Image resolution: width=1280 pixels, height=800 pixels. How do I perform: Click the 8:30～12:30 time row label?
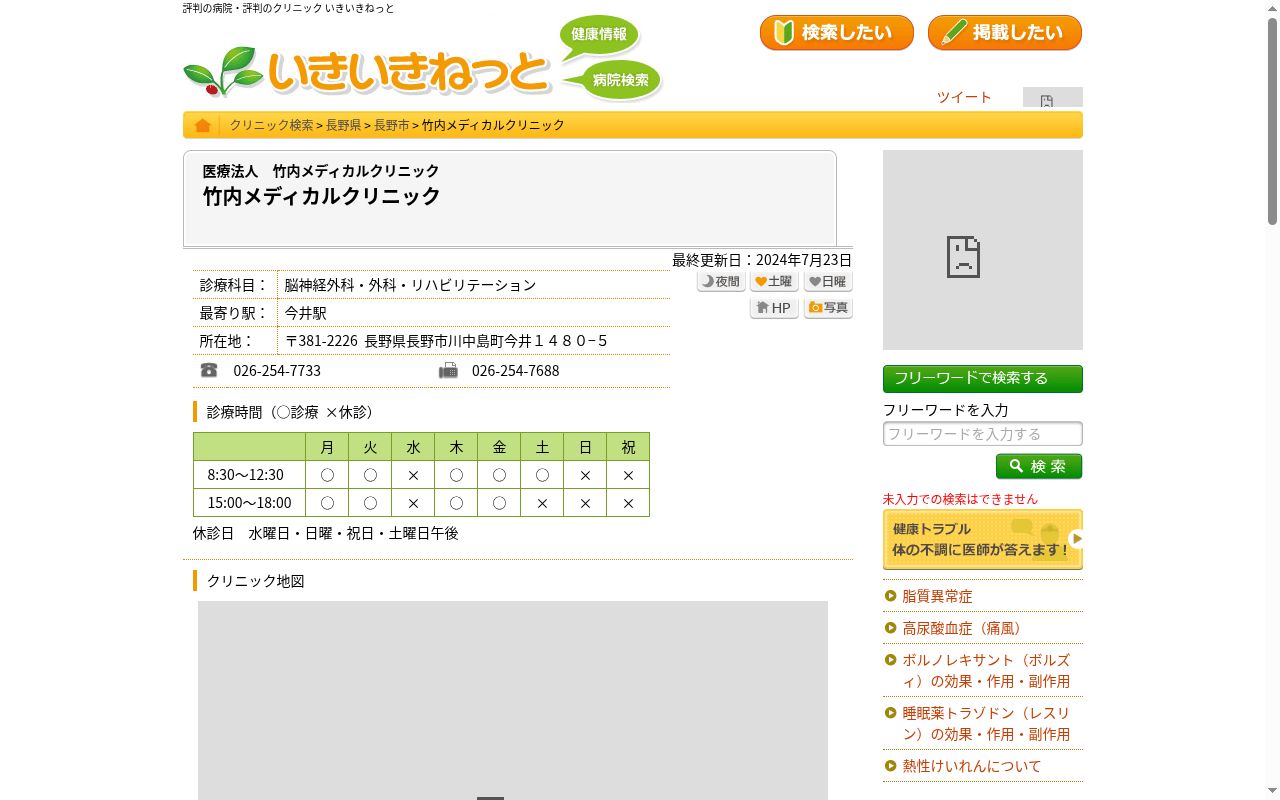pos(246,475)
